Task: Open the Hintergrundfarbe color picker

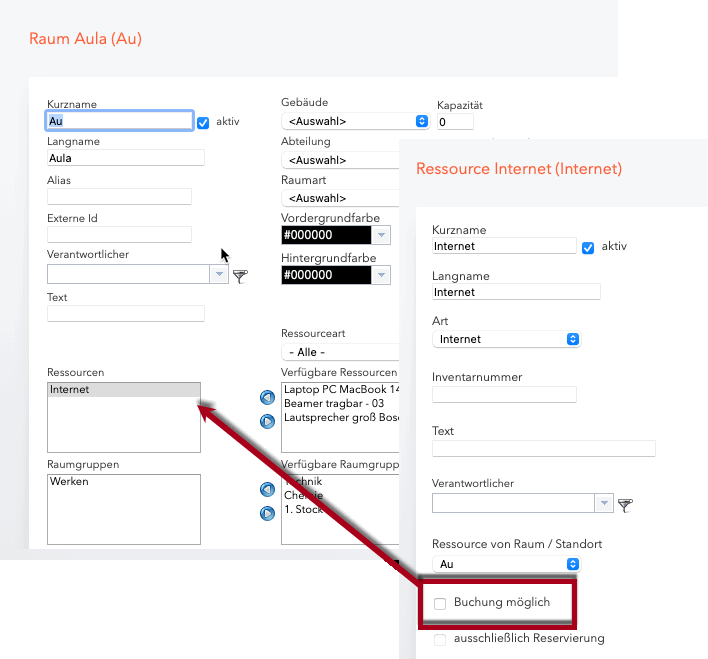Action: point(381,275)
